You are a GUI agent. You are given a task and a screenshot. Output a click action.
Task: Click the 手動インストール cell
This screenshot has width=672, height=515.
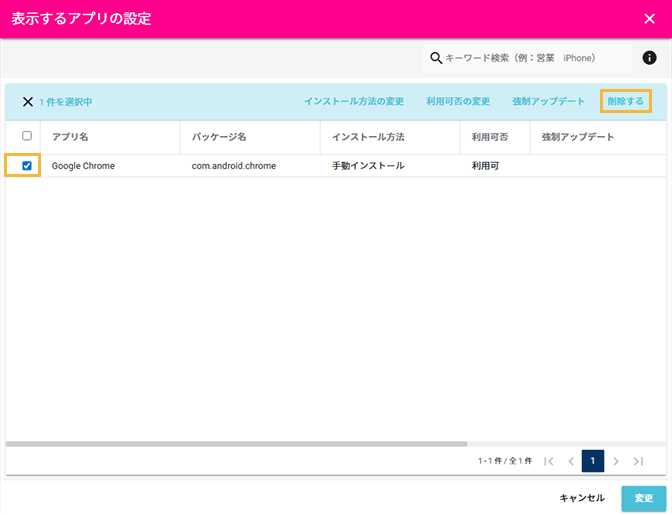pos(368,166)
